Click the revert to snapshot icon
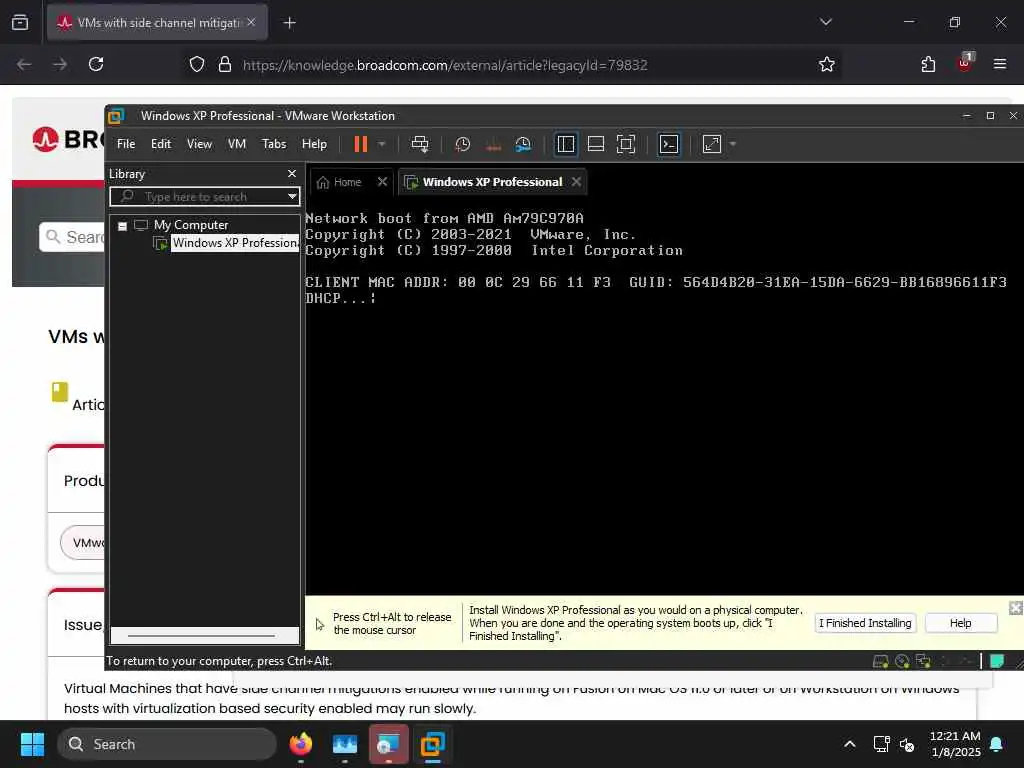The height and width of the screenshot is (768, 1024). (x=493, y=144)
